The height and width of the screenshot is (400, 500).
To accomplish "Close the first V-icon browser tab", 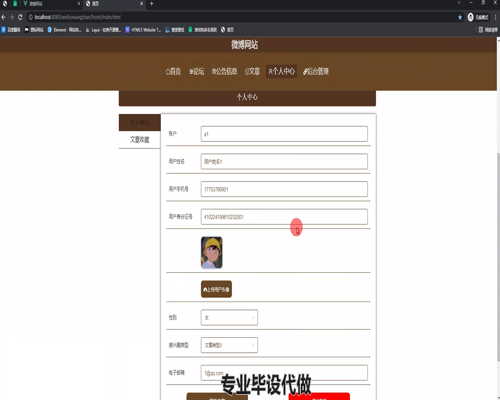I will click(x=79, y=4).
